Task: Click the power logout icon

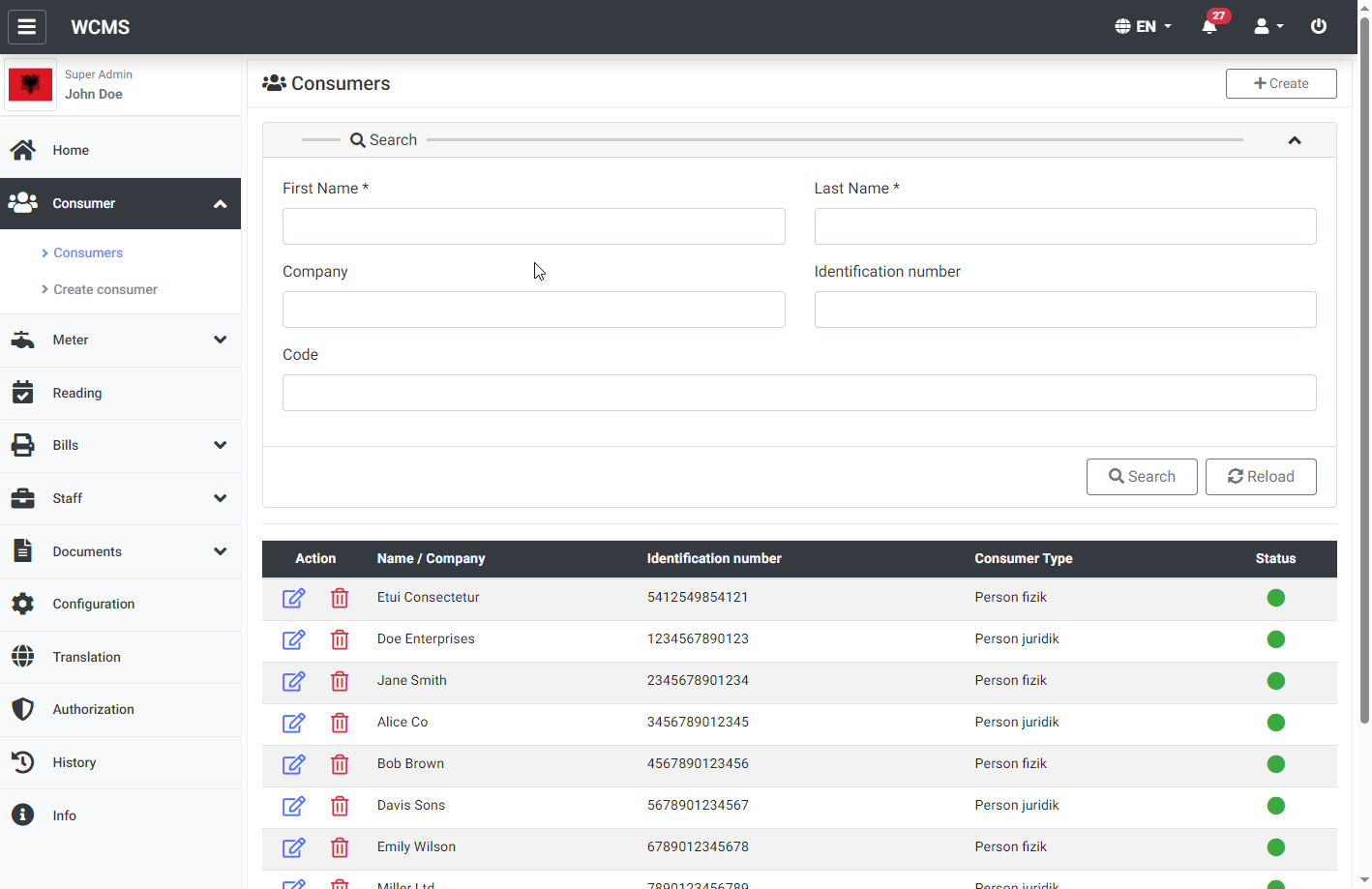Action: pyautogui.click(x=1319, y=26)
